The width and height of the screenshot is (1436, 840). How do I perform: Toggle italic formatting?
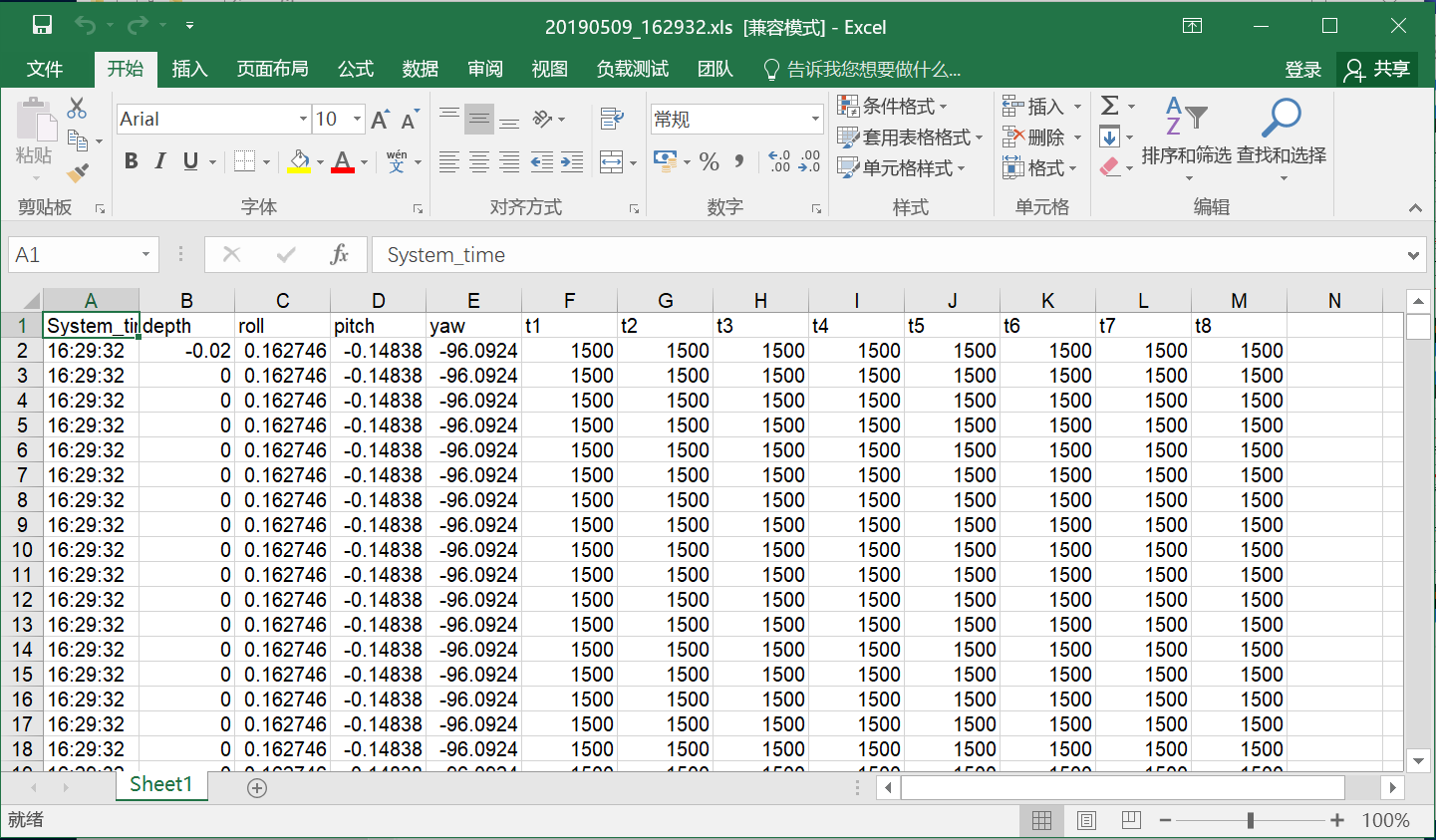159,161
